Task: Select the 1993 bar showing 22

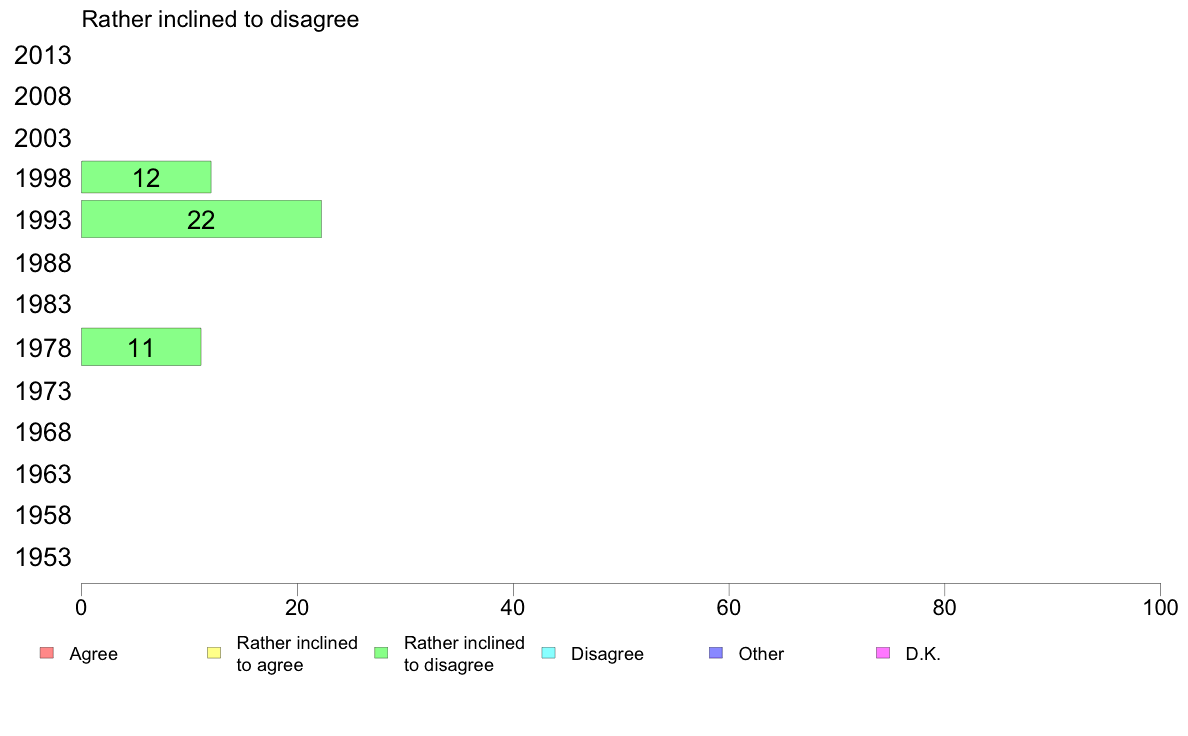Action: pos(202,219)
